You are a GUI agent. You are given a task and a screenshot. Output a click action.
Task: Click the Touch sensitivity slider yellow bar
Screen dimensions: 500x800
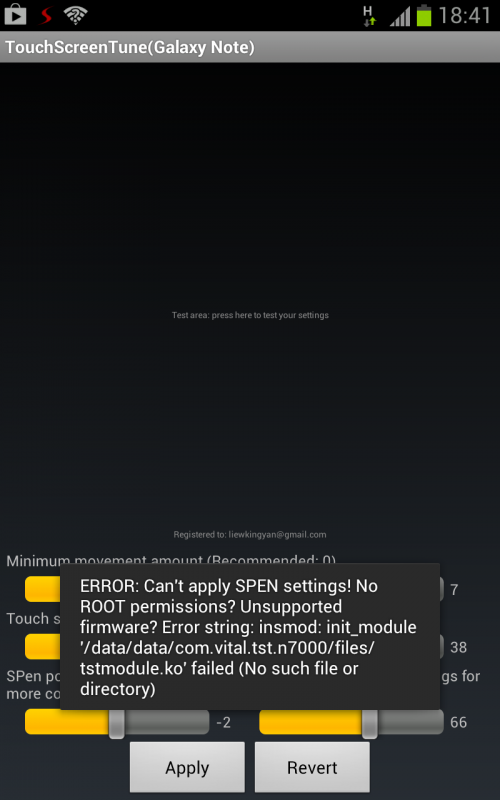click(43, 646)
